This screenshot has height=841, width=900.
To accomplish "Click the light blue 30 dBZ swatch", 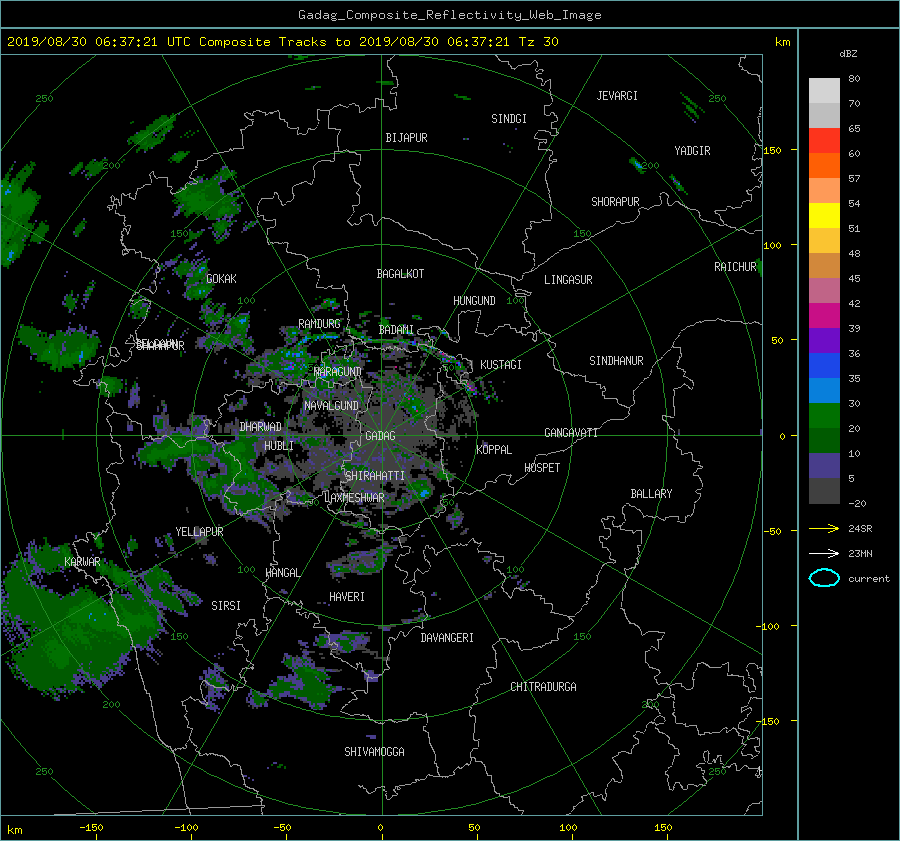I will point(824,391).
